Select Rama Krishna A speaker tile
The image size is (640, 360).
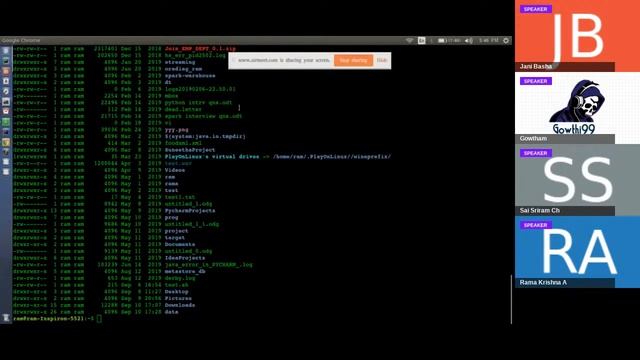click(577, 252)
